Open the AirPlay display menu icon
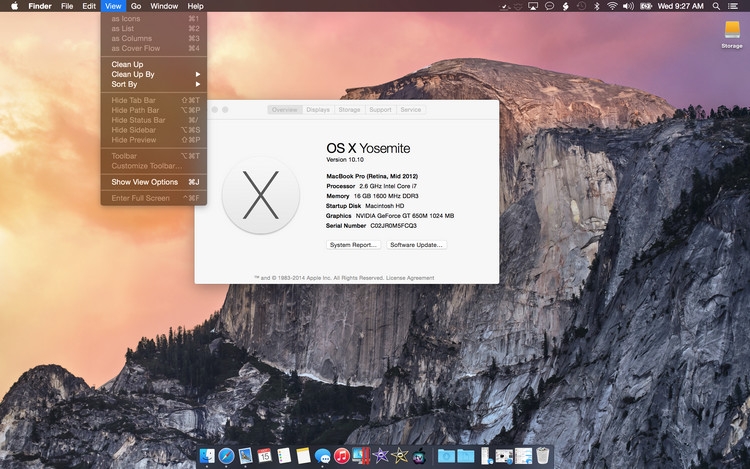This screenshot has width=750, height=469. pyautogui.click(x=533, y=6)
